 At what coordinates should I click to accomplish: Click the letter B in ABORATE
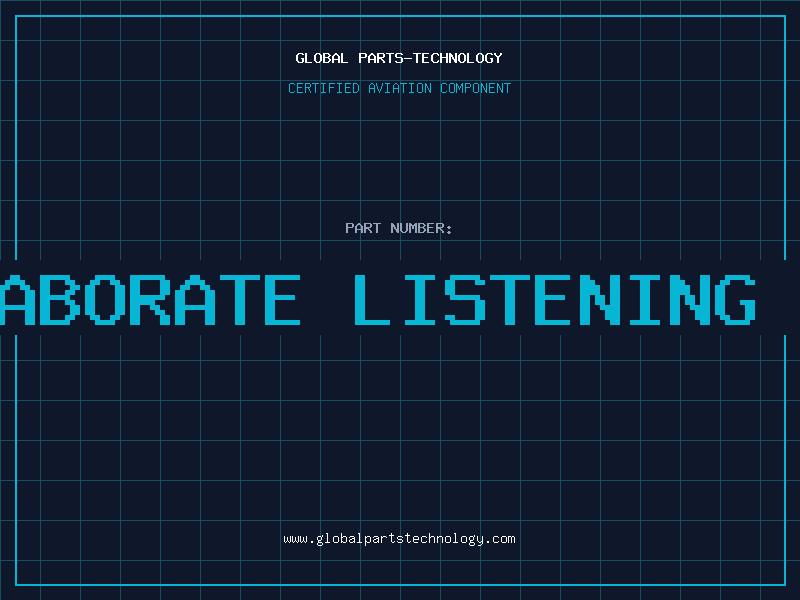click(x=60, y=299)
